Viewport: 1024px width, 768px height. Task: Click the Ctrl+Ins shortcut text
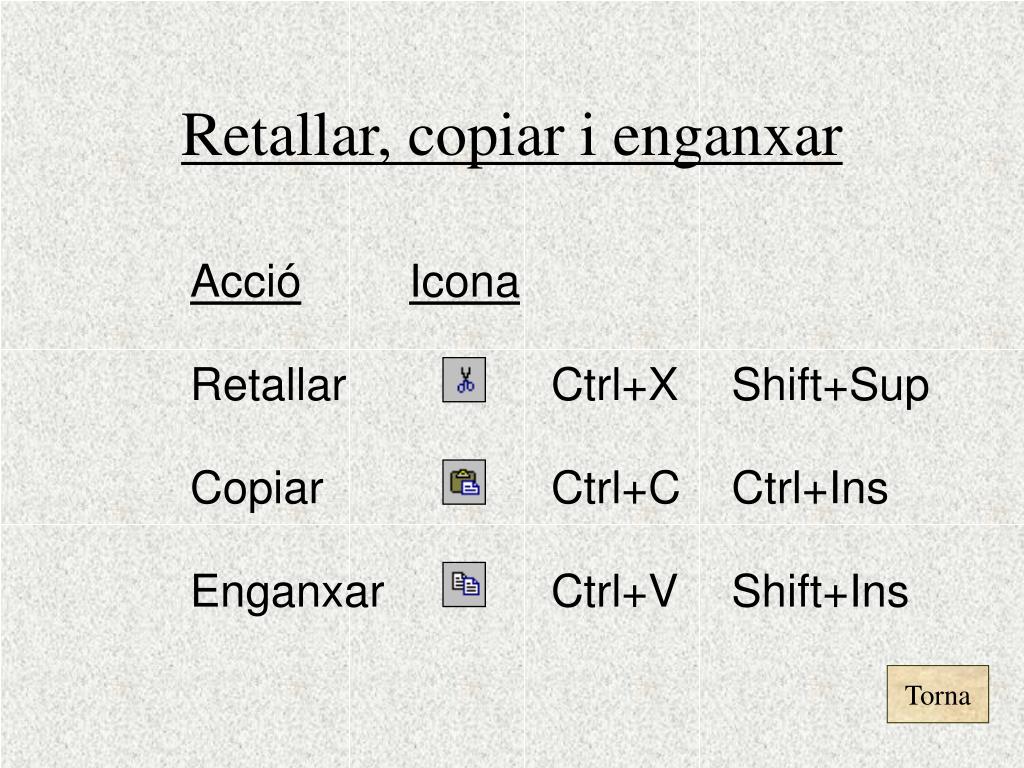click(810, 488)
